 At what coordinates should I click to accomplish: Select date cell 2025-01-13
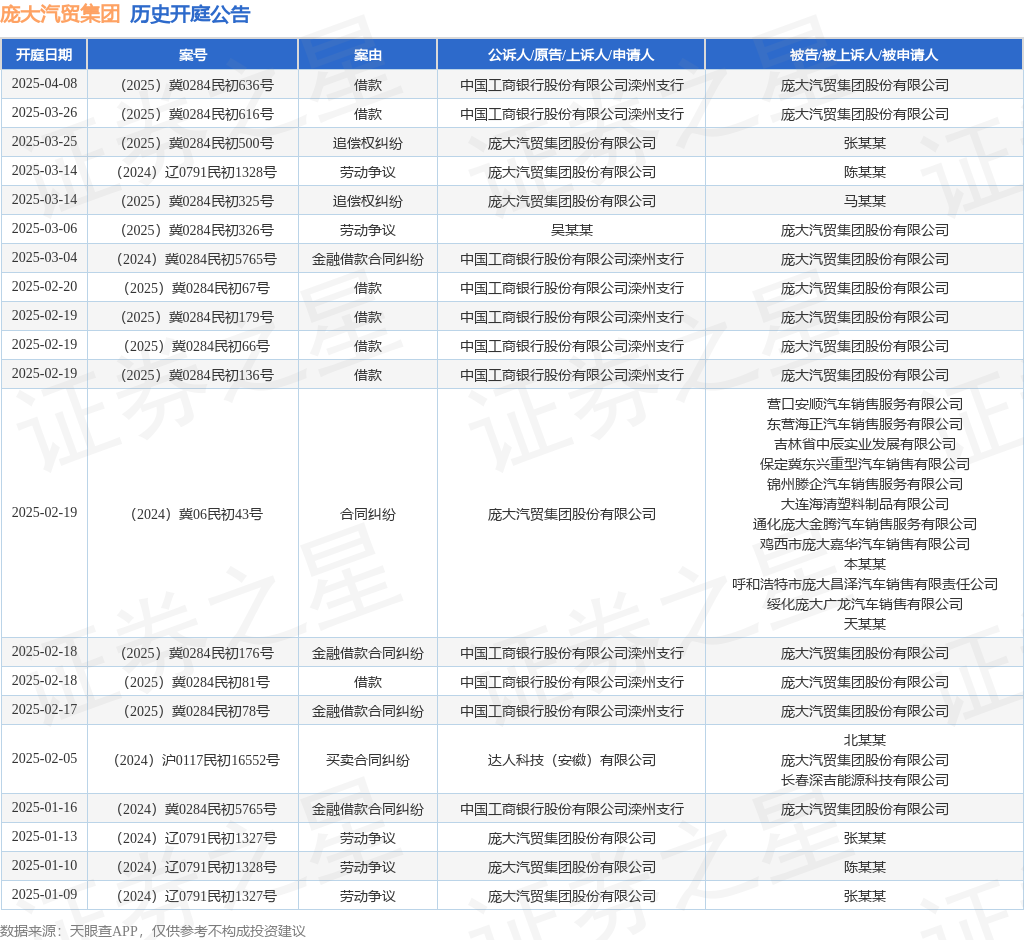(x=44, y=836)
